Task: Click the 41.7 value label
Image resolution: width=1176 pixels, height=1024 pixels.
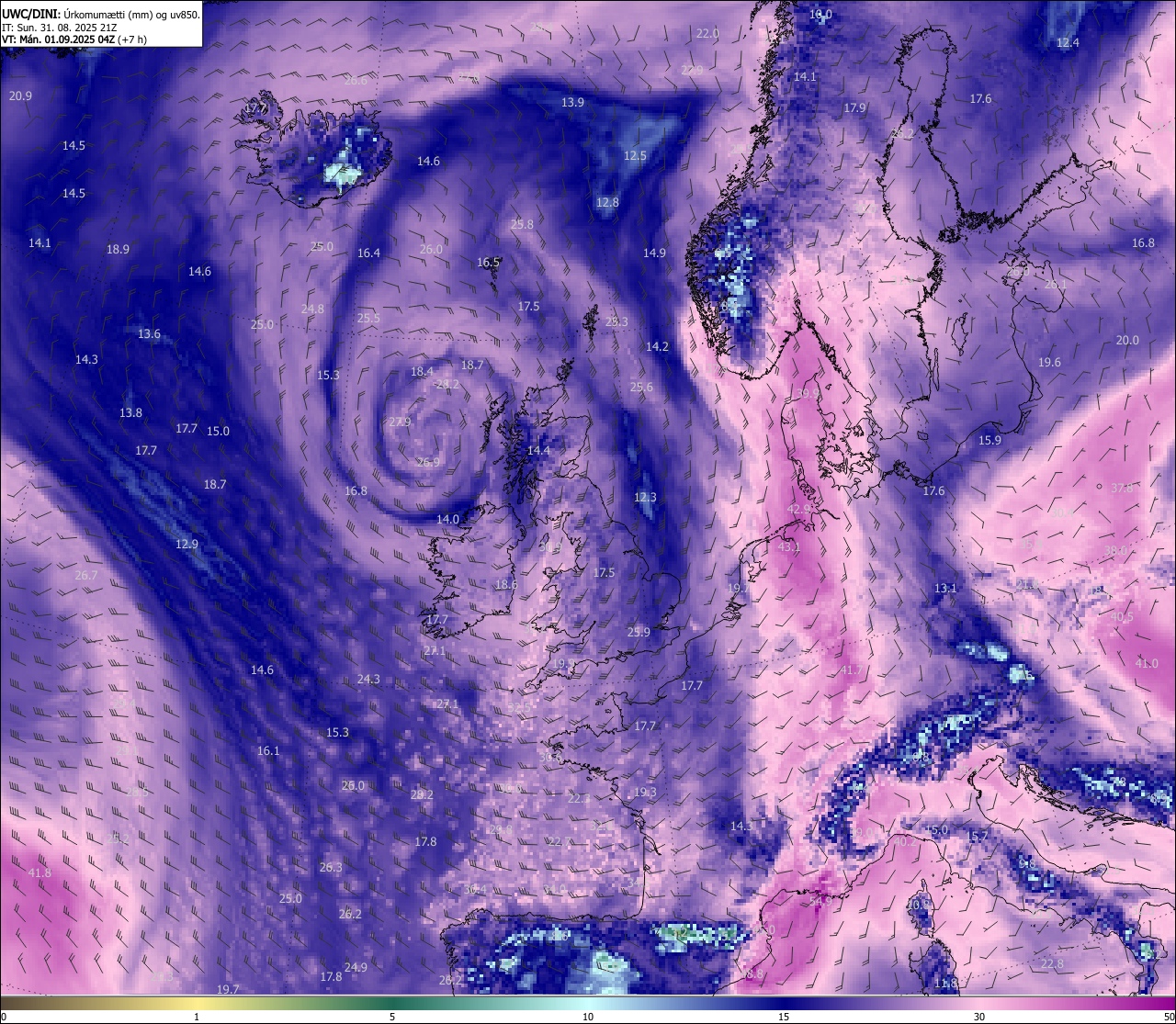Action: click(x=851, y=670)
